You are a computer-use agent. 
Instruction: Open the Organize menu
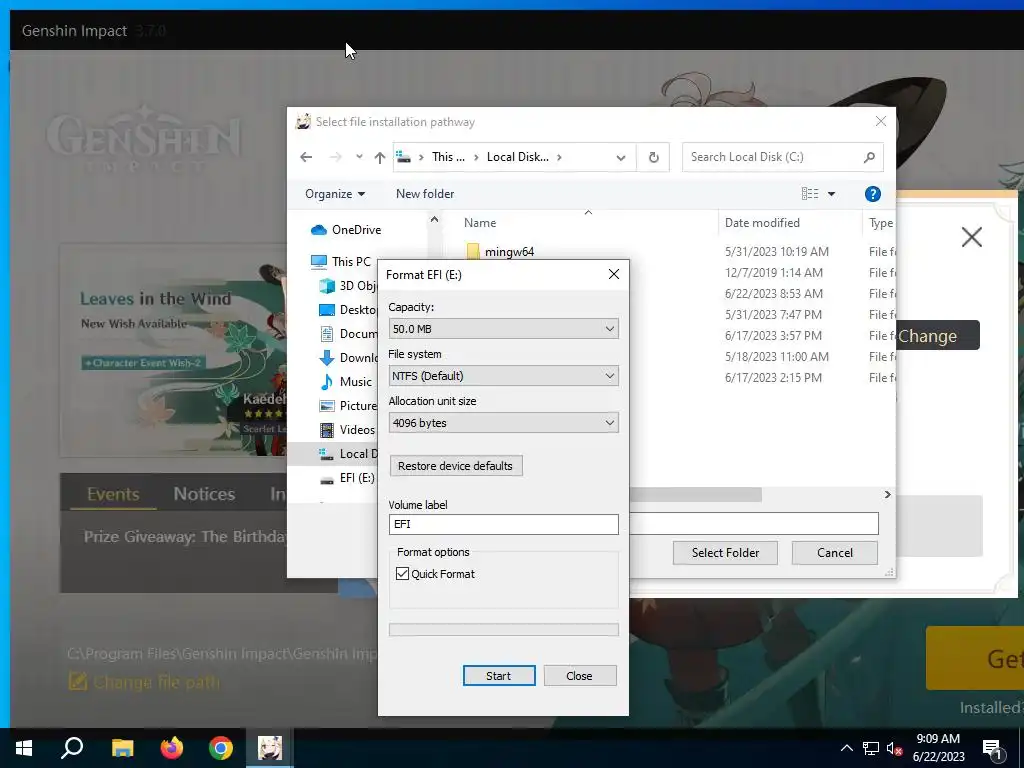point(334,194)
